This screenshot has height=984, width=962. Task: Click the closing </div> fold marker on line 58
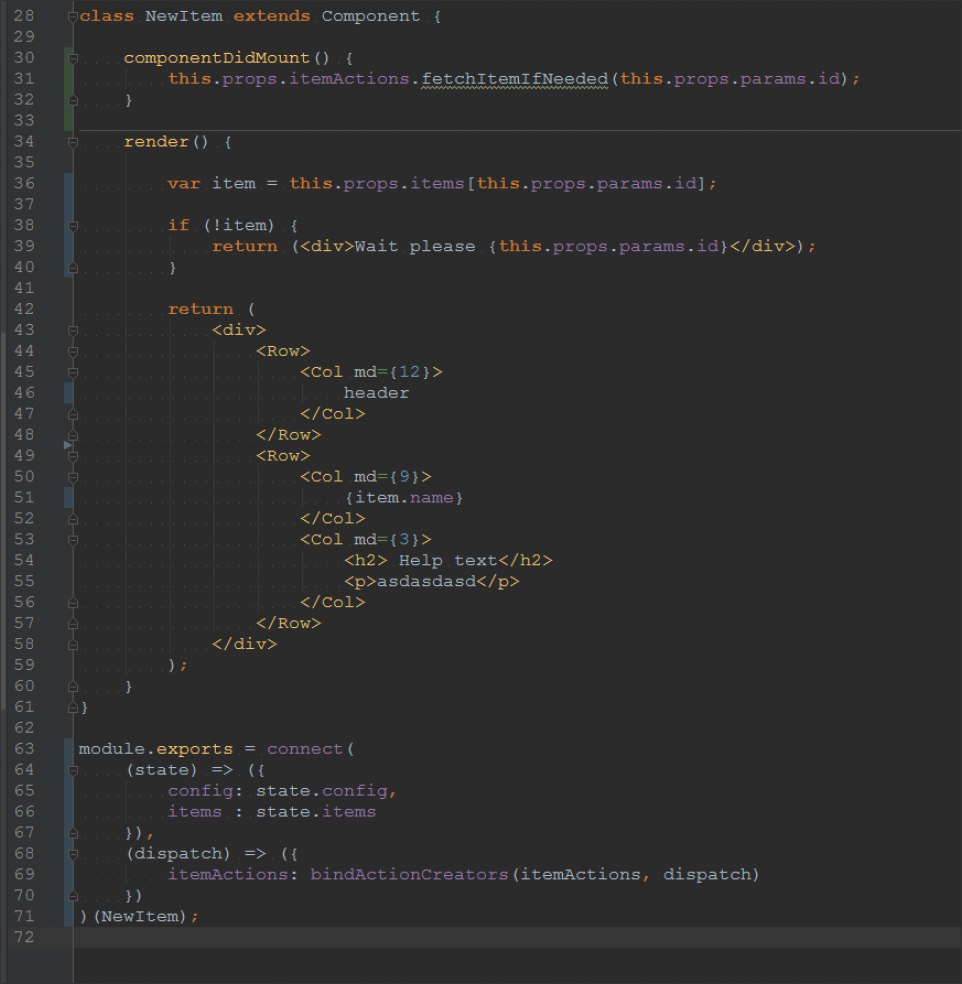tap(73, 644)
